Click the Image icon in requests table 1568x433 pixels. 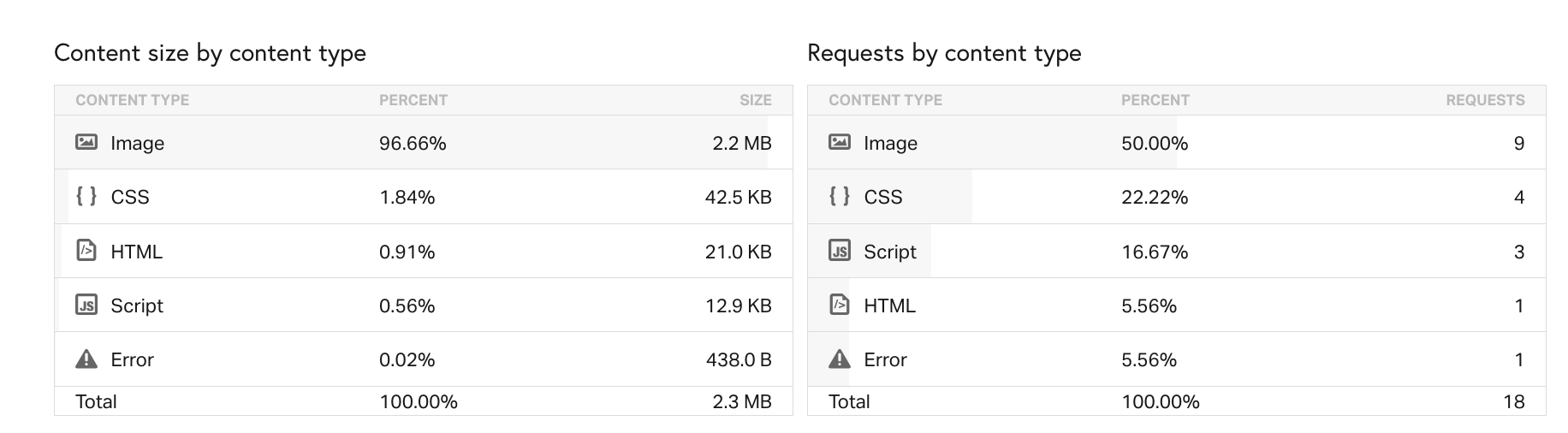coord(840,142)
